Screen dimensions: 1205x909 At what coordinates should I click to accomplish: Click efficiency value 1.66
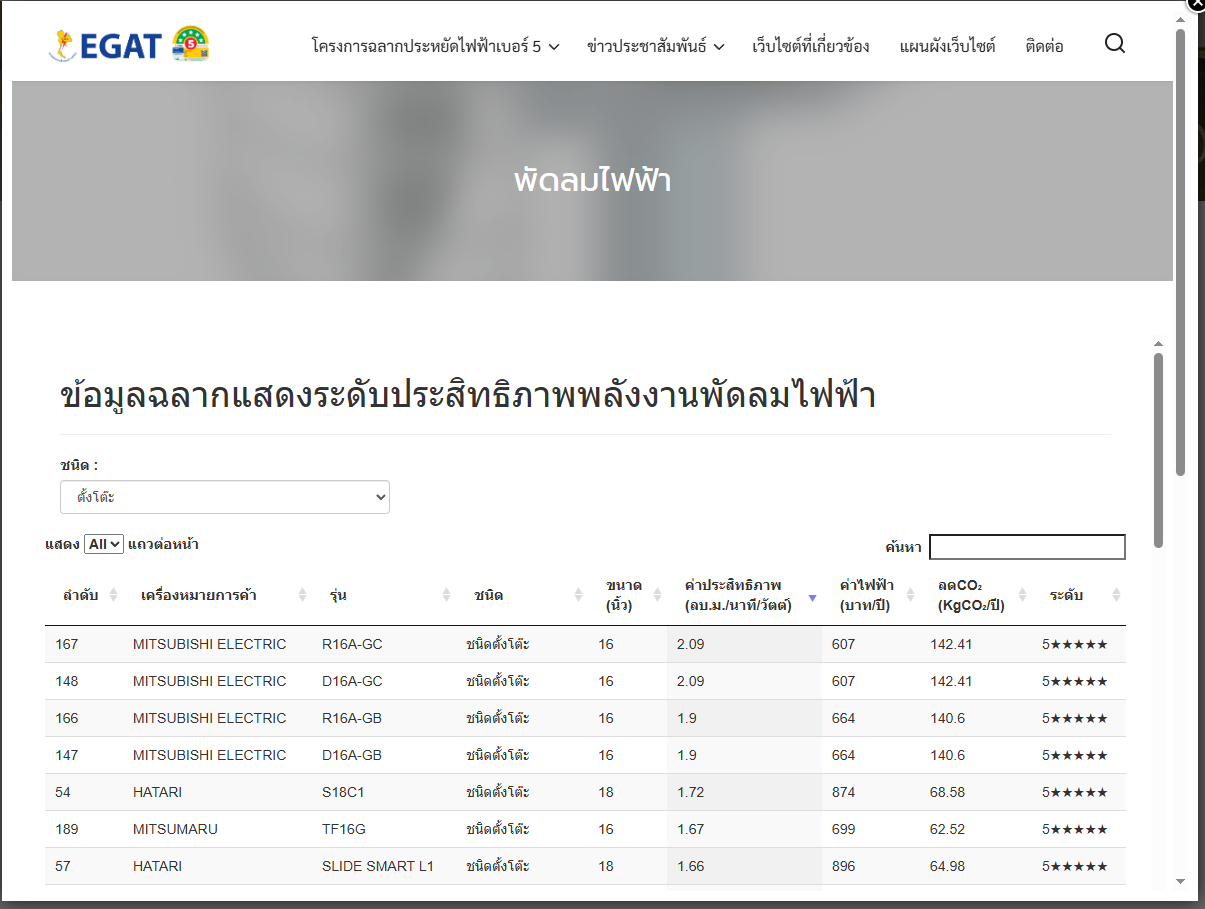tap(691, 866)
